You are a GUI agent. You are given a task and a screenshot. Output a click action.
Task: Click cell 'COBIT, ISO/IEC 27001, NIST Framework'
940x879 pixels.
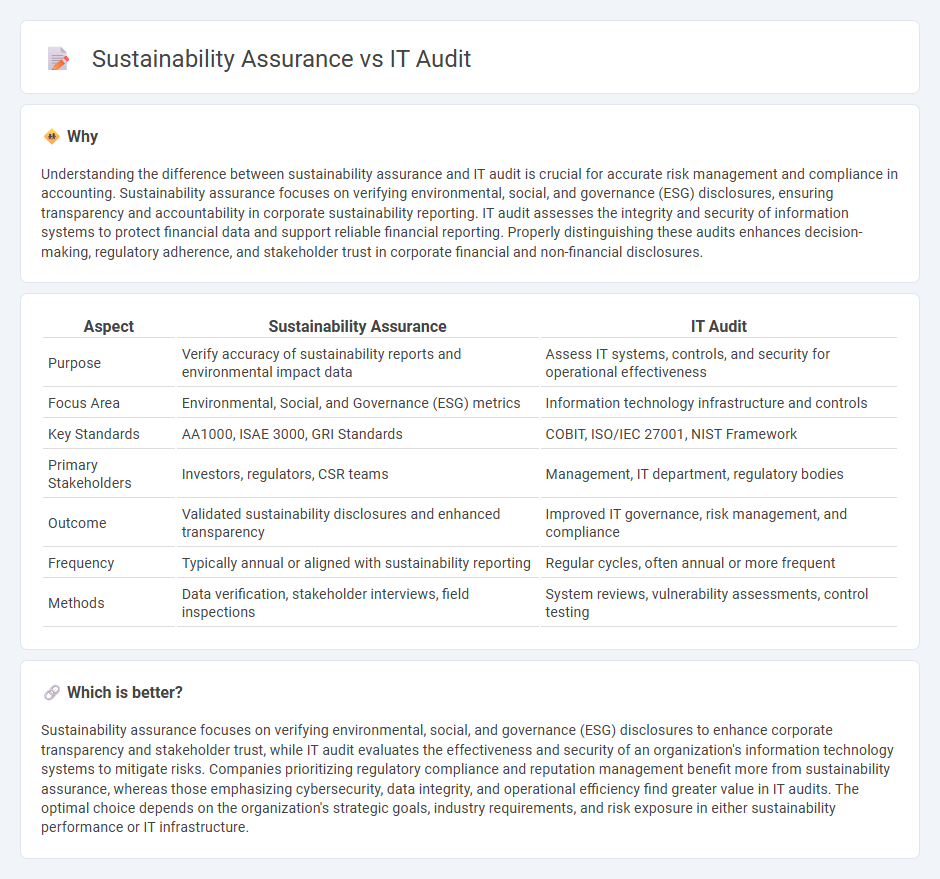click(718, 434)
